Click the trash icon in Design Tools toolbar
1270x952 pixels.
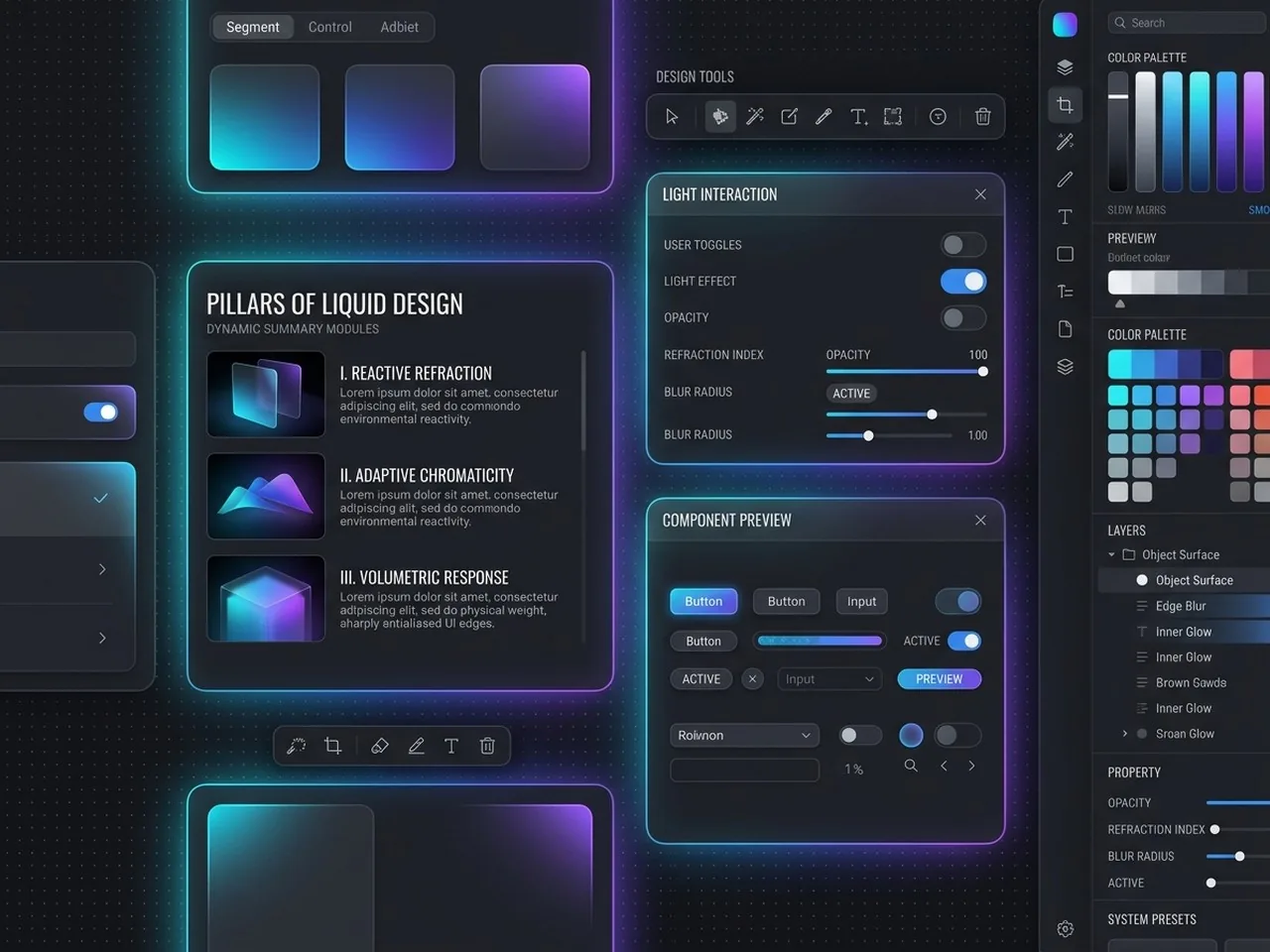coord(982,117)
